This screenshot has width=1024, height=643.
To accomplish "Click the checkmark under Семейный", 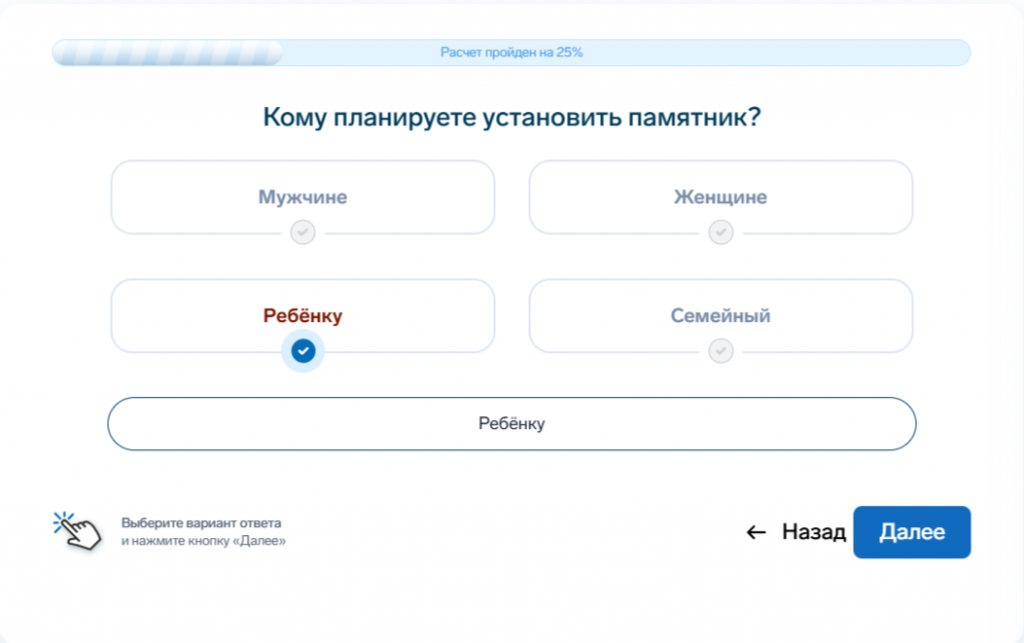I will tap(720, 351).
